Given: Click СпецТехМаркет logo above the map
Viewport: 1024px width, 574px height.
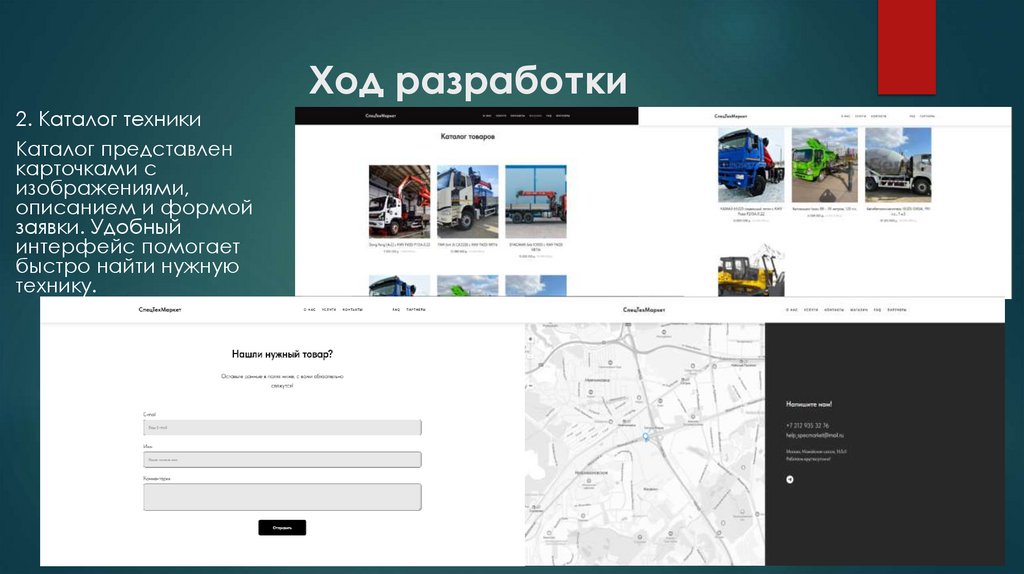Looking at the screenshot, I should point(644,310).
